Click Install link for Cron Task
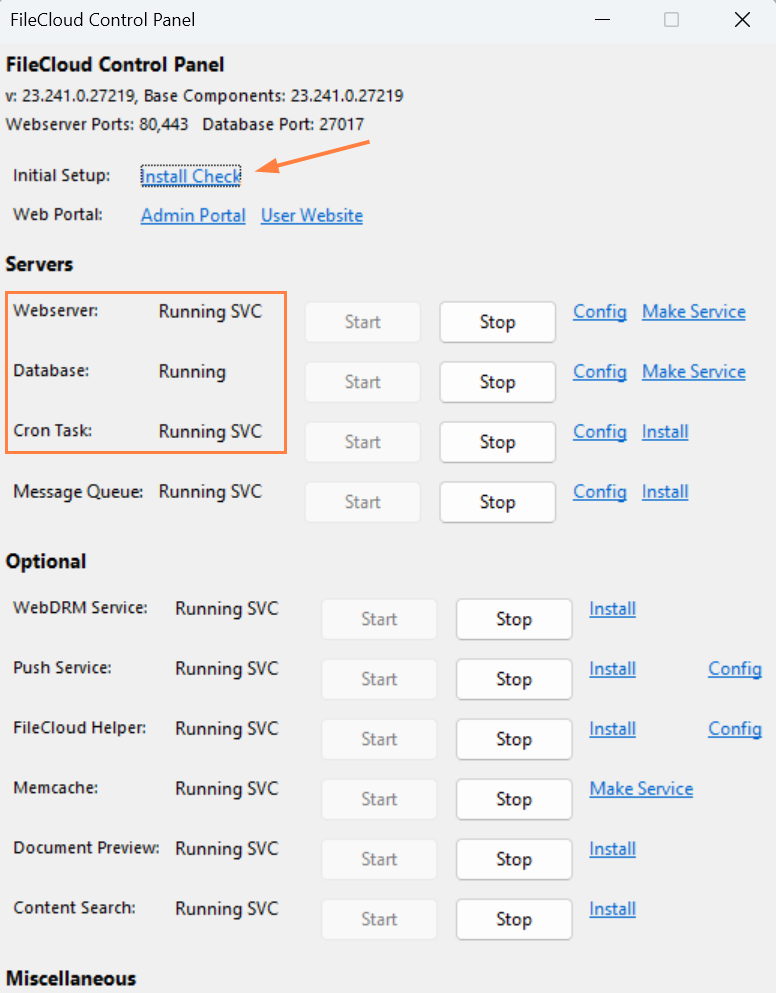The height and width of the screenshot is (993, 776). (x=665, y=431)
